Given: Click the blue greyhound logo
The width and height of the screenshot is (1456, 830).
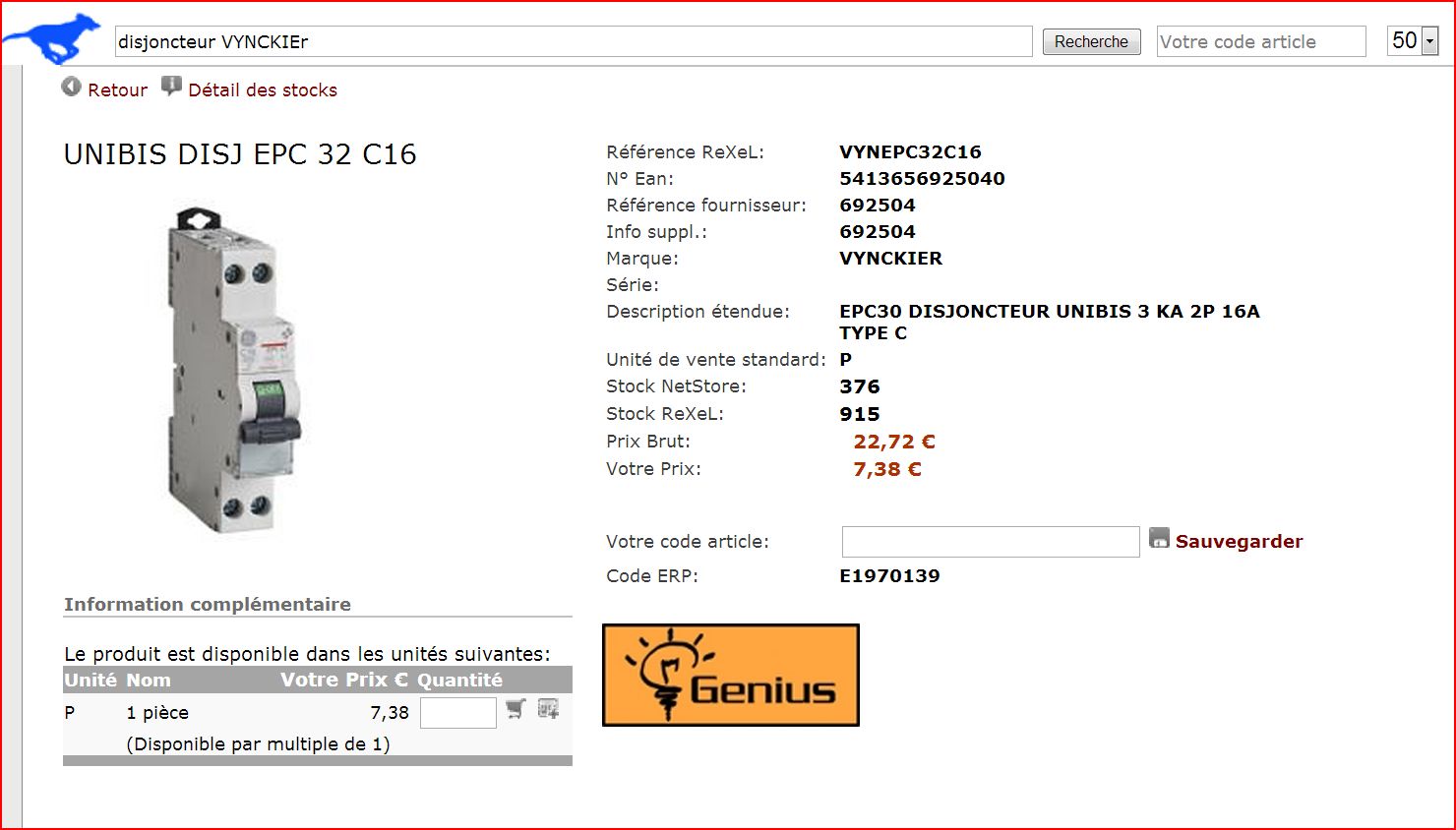Looking at the screenshot, I should [53, 39].
